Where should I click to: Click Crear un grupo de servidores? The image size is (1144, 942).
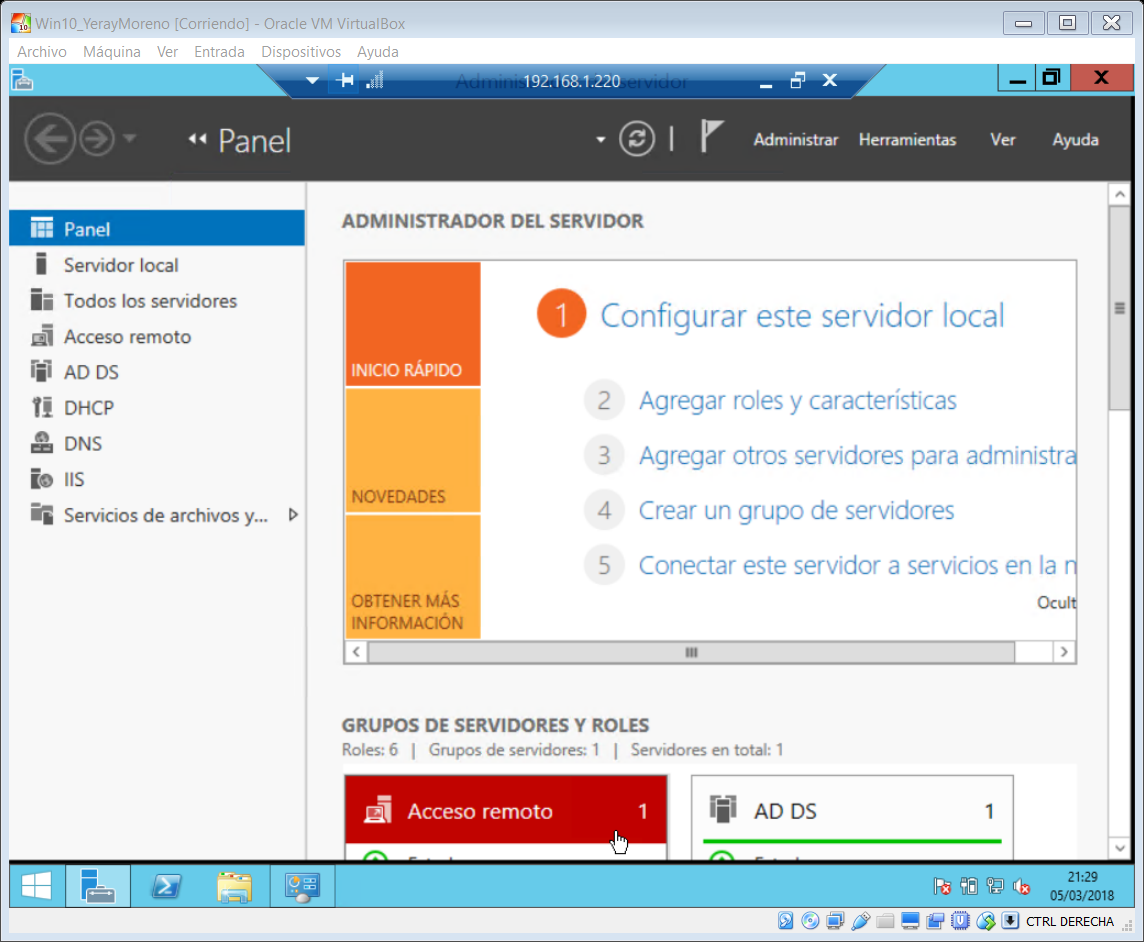(x=796, y=510)
